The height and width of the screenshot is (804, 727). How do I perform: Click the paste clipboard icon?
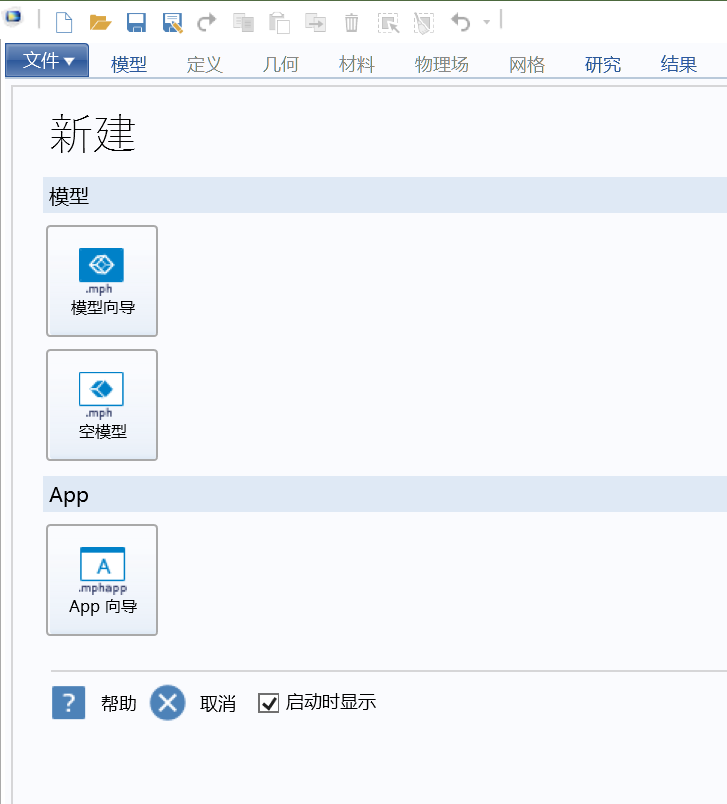(279, 24)
